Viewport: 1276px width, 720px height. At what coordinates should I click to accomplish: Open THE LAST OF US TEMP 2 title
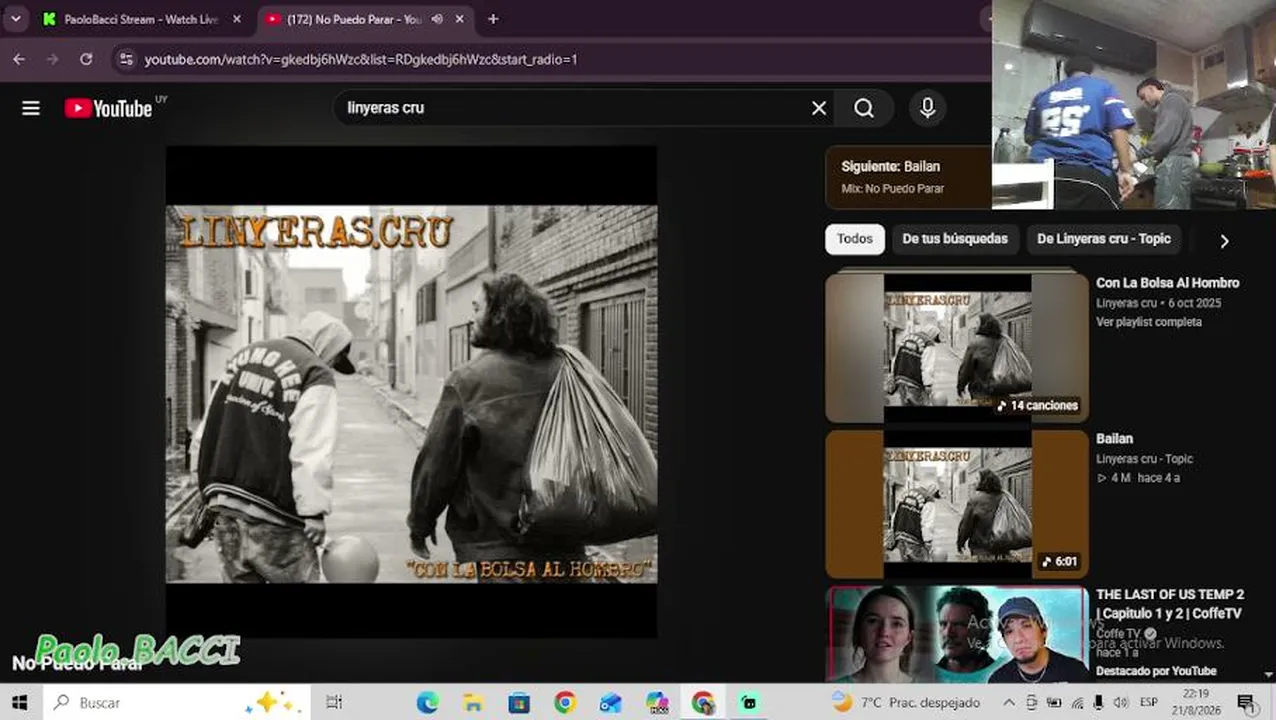coord(1170,604)
